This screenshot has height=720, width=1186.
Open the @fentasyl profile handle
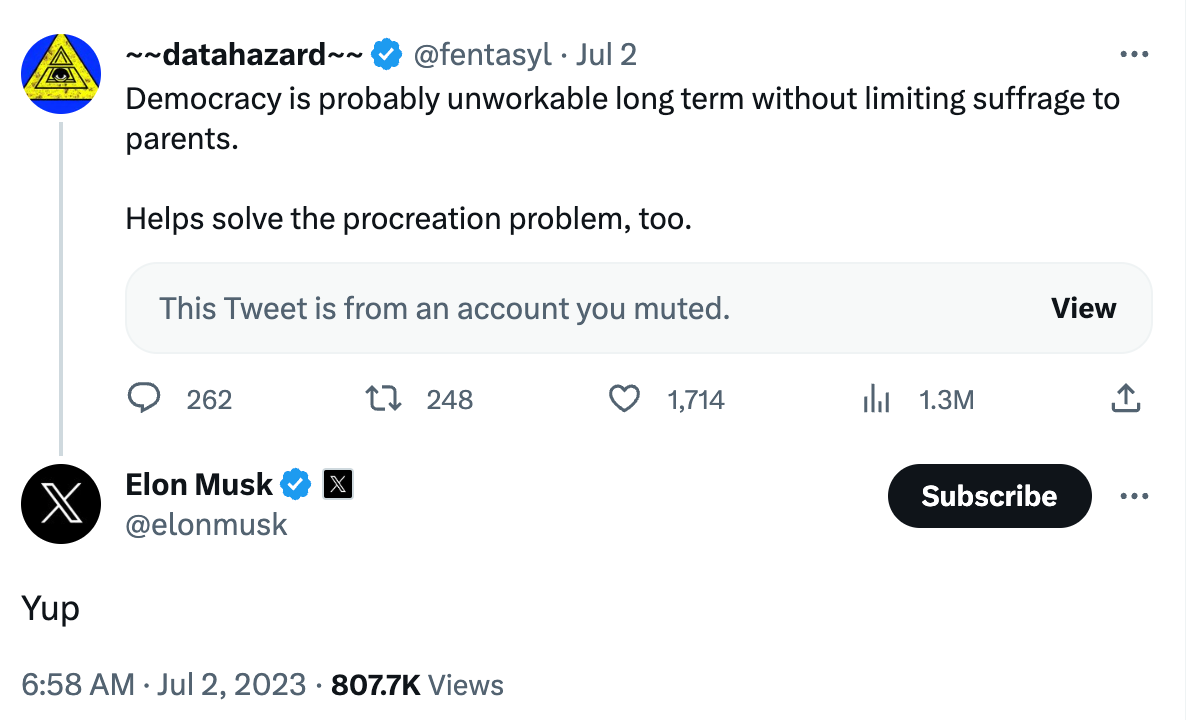(x=482, y=54)
